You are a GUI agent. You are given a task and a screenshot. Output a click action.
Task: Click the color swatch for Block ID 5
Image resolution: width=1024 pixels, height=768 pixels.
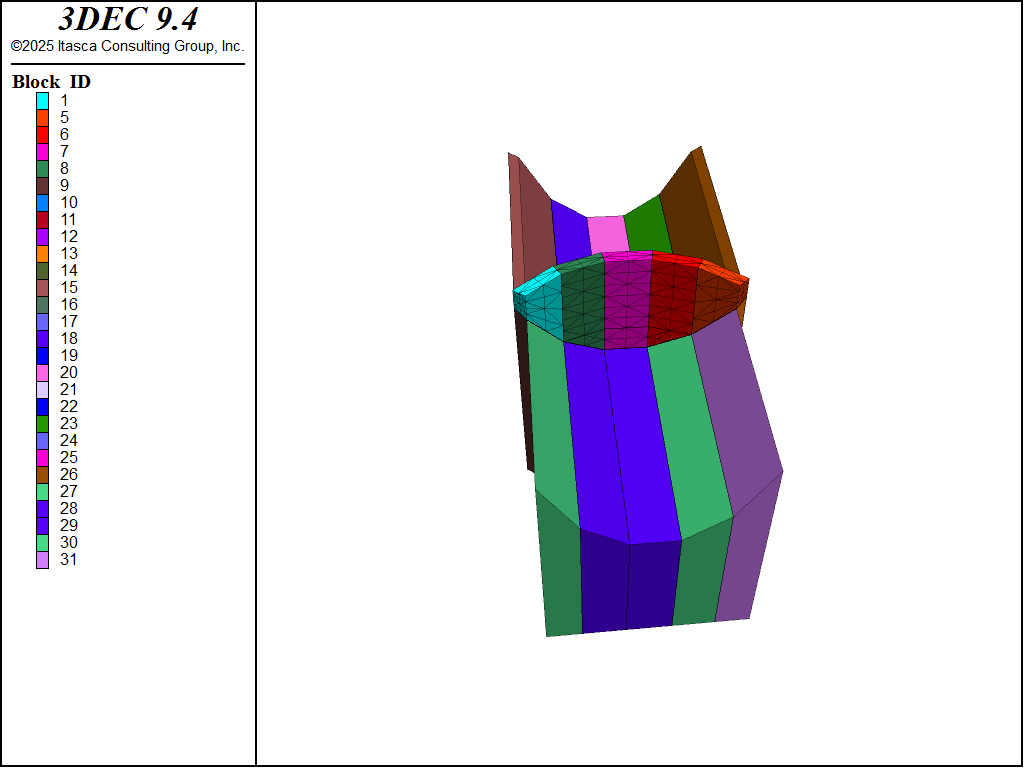coord(42,118)
